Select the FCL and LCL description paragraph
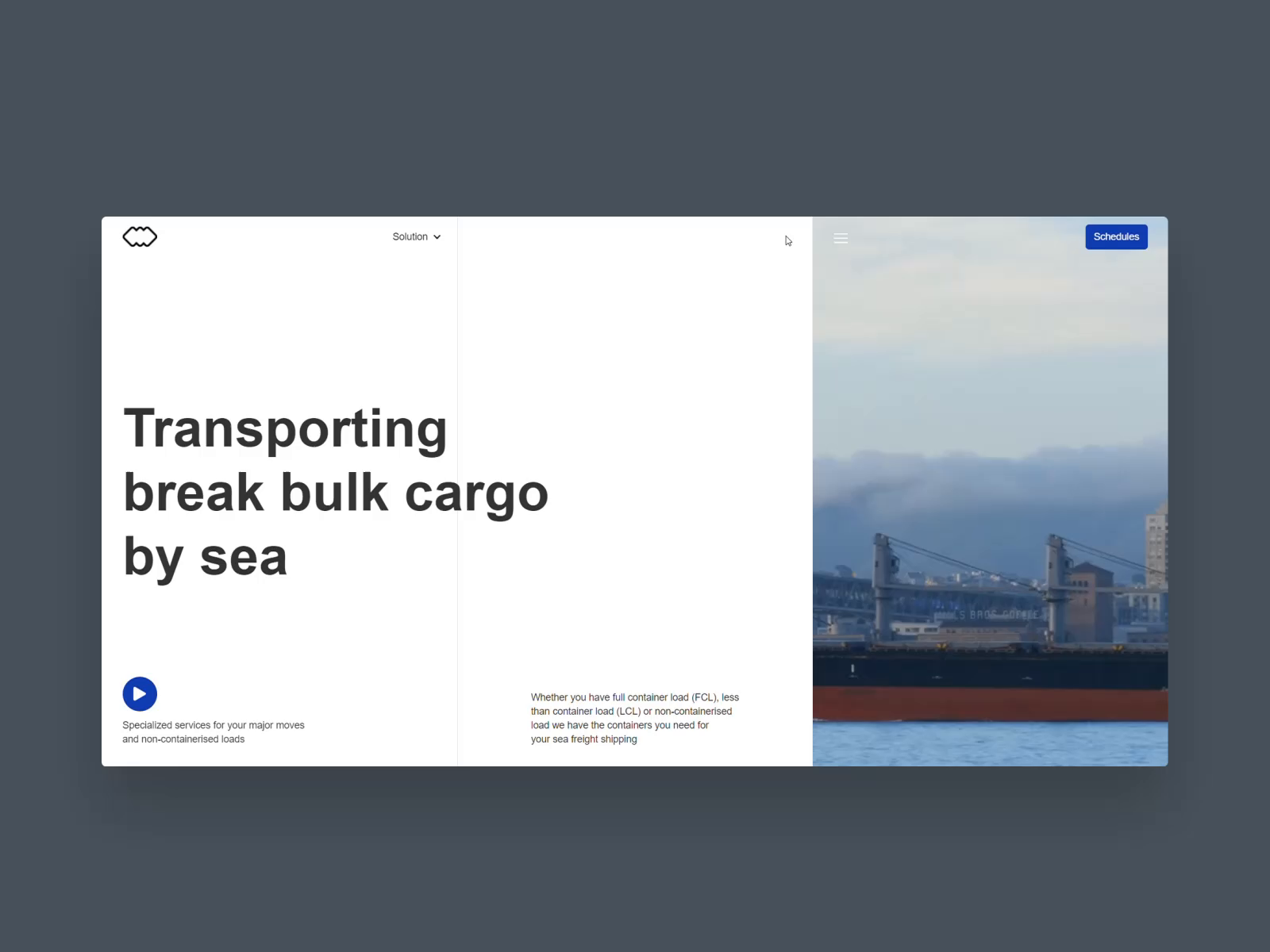The width and height of the screenshot is (1270, 952). [634, 718]
